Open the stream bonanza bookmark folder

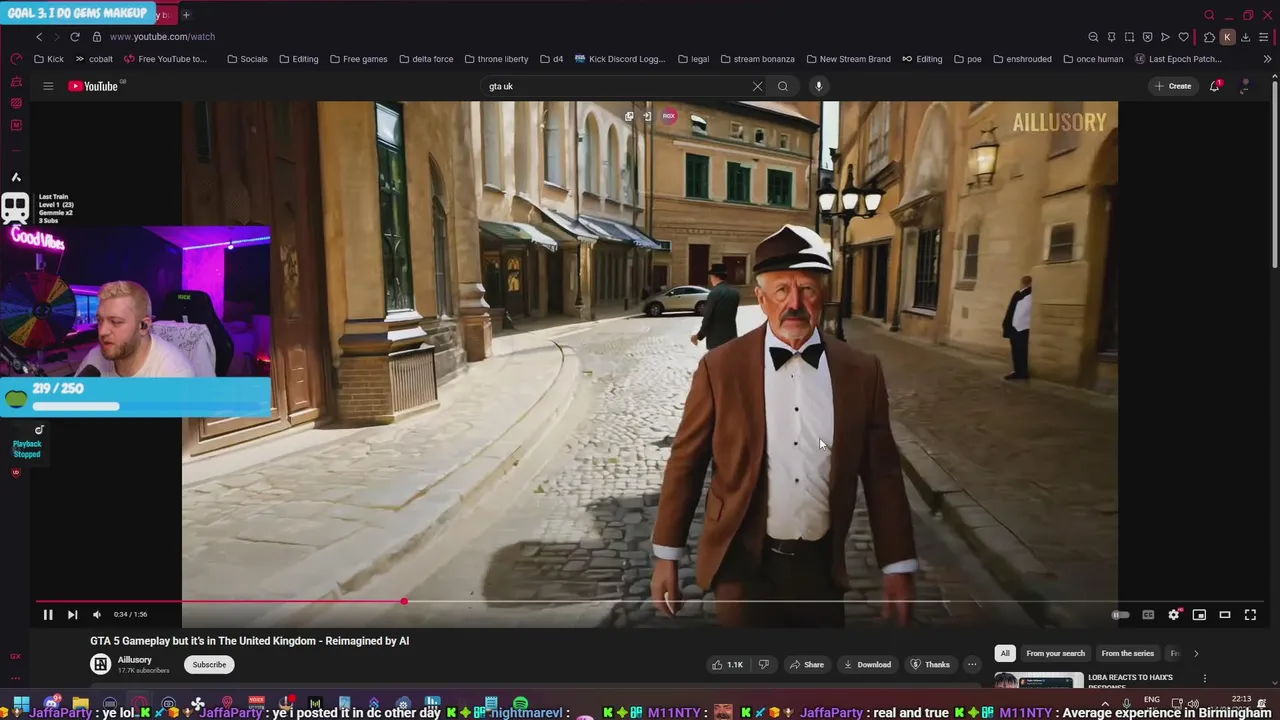(757, 59)
